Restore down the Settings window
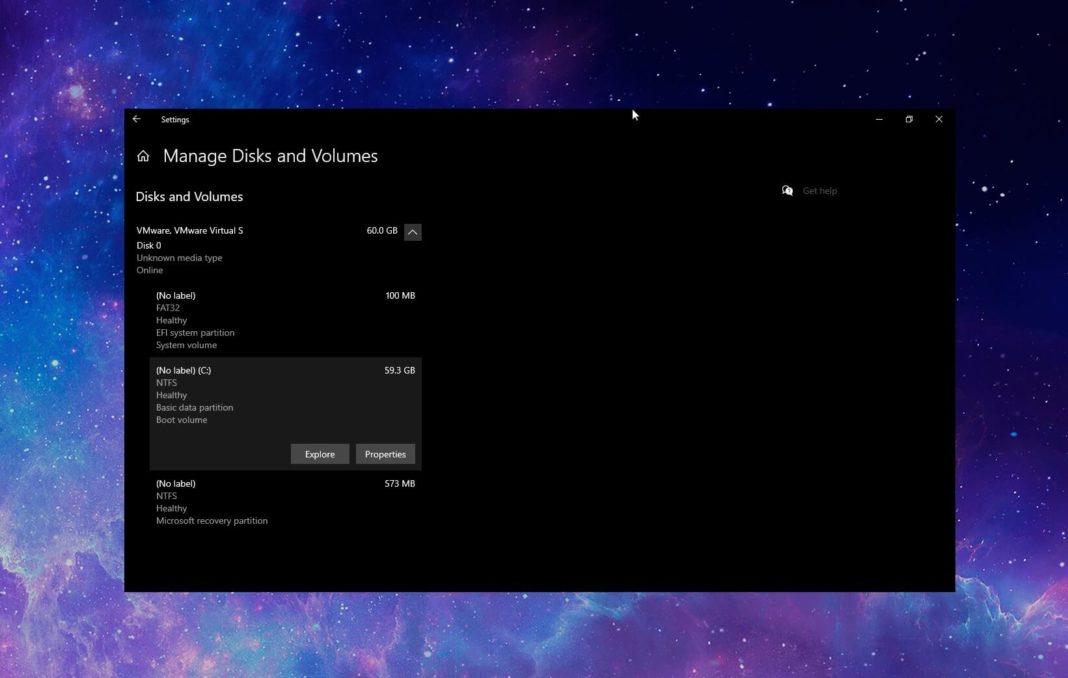Screen dimensions: 1068x678 pyautogui.click(x=908, y=119)
